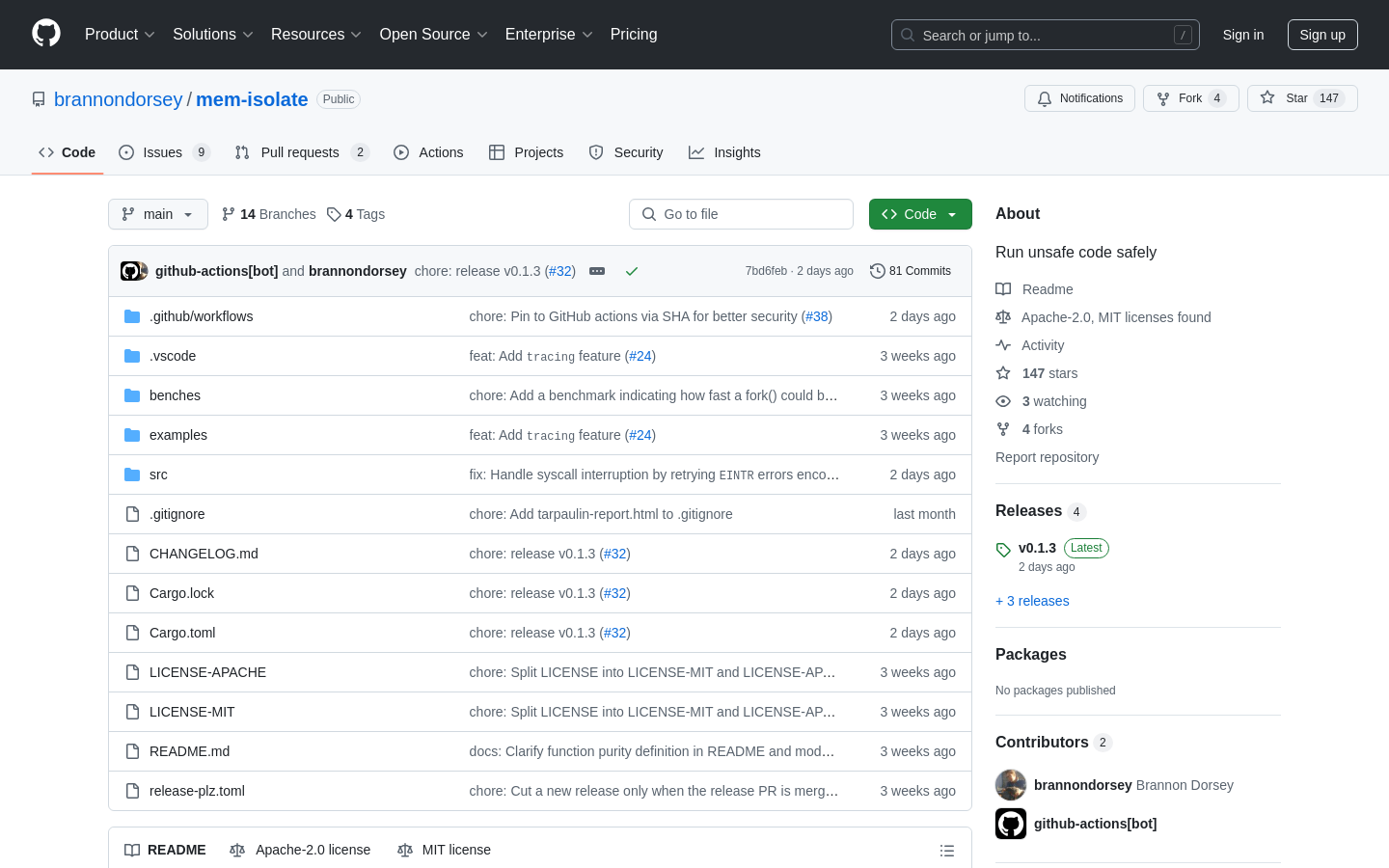The width and height of the screenshot is (1389, 868).
Task: Switch to MIT license tab
Action: tap(444, 850)
